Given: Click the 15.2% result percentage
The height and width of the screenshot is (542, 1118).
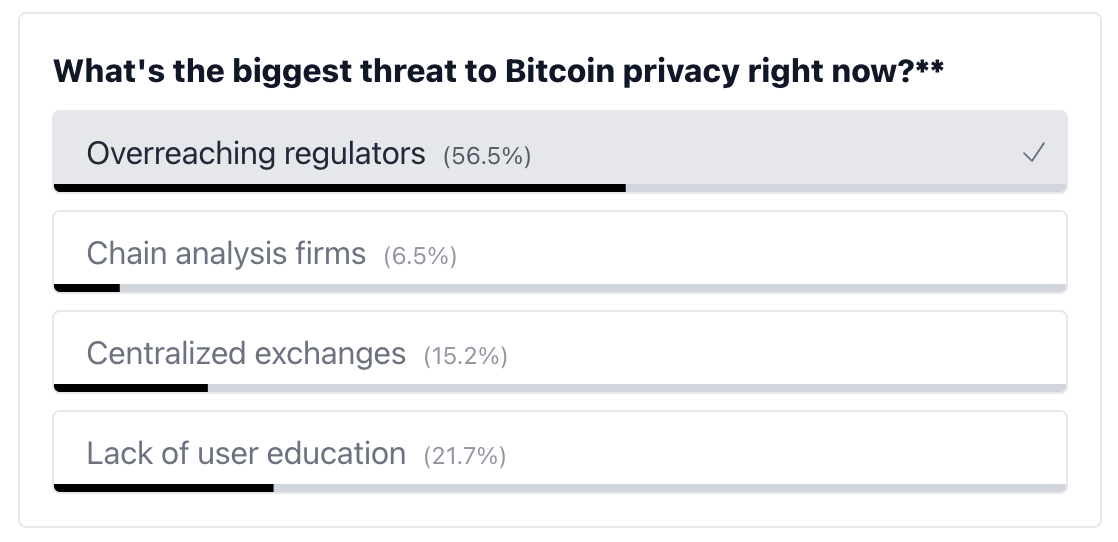Looking at the screenshot, I should 466,355.
